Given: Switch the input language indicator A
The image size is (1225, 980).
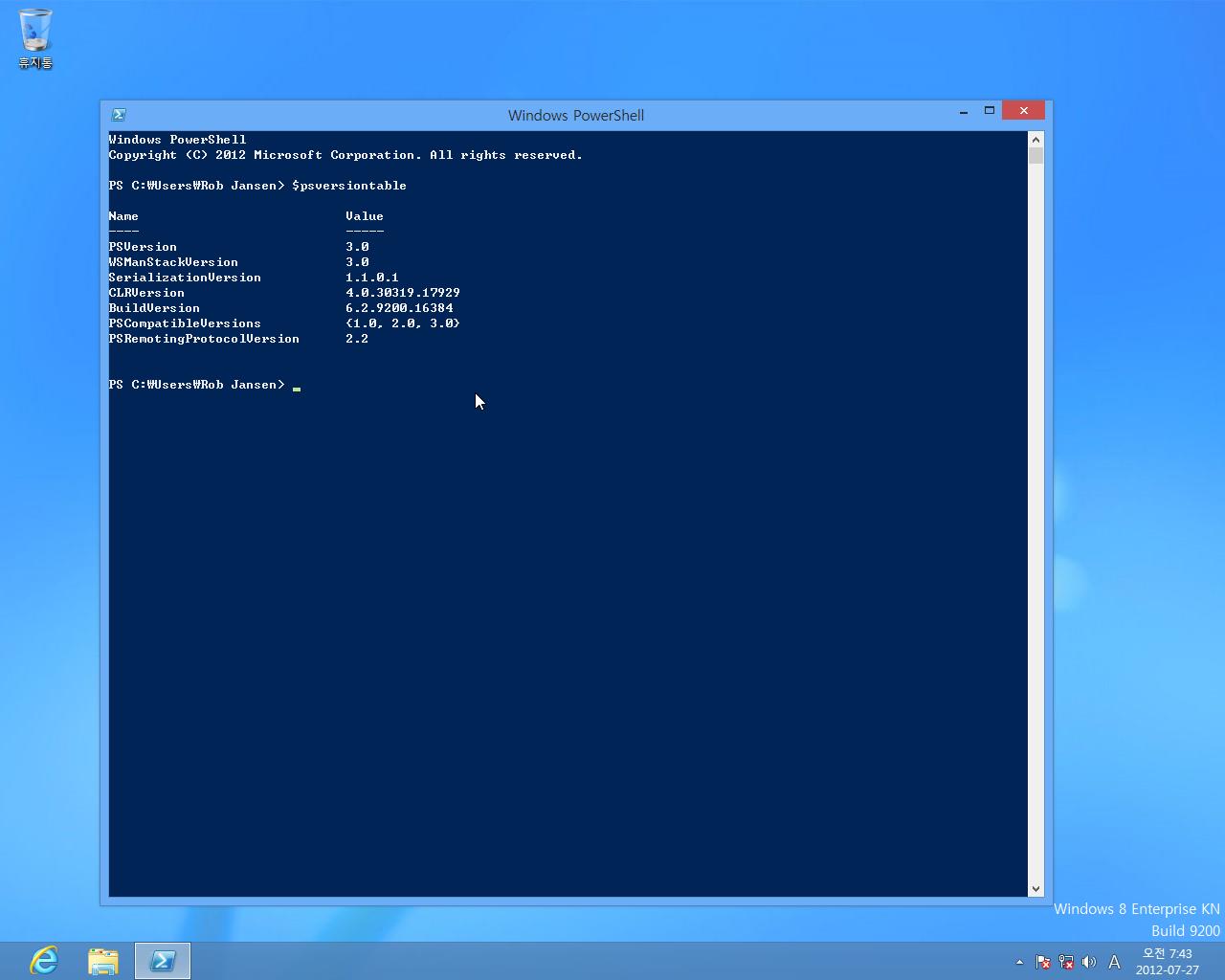Looking at the screenshot, I should (x=1114, y=962).
